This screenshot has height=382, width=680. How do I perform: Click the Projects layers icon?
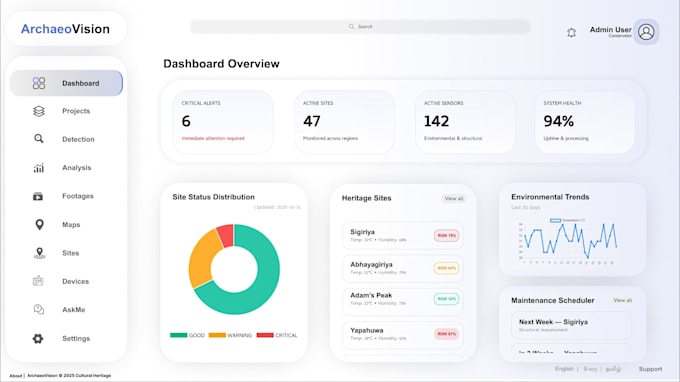tap(39, 111)
